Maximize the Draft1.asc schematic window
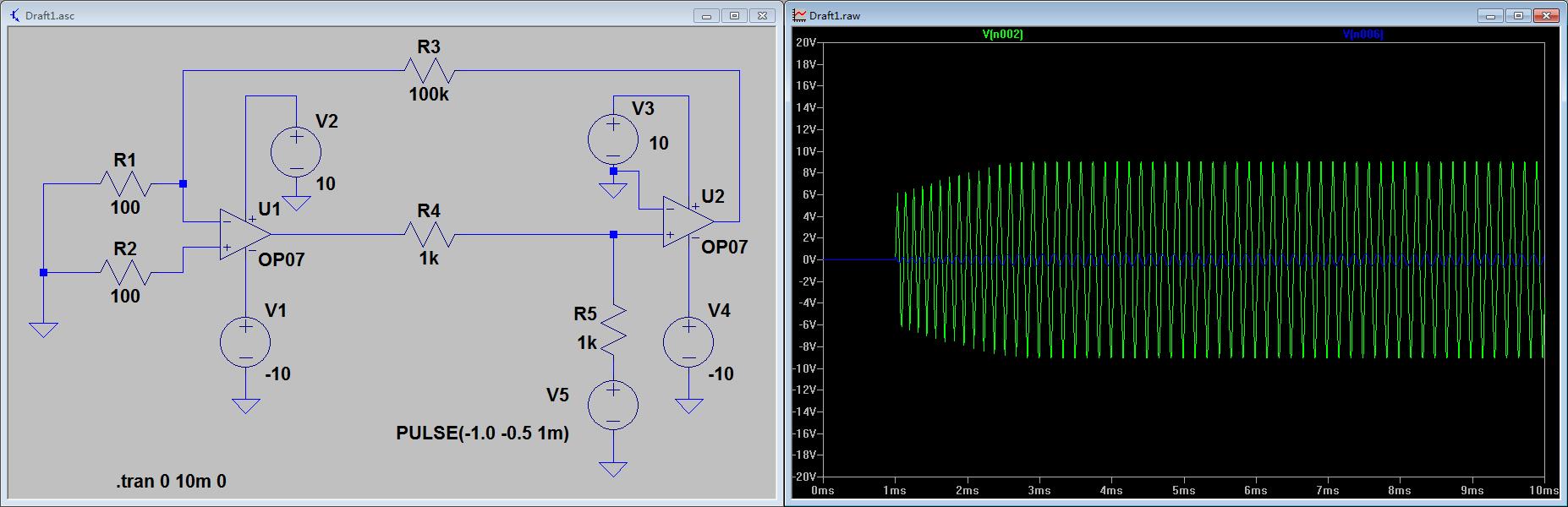The height and width of the screenshot is (507, 1568). click(734, 15)
